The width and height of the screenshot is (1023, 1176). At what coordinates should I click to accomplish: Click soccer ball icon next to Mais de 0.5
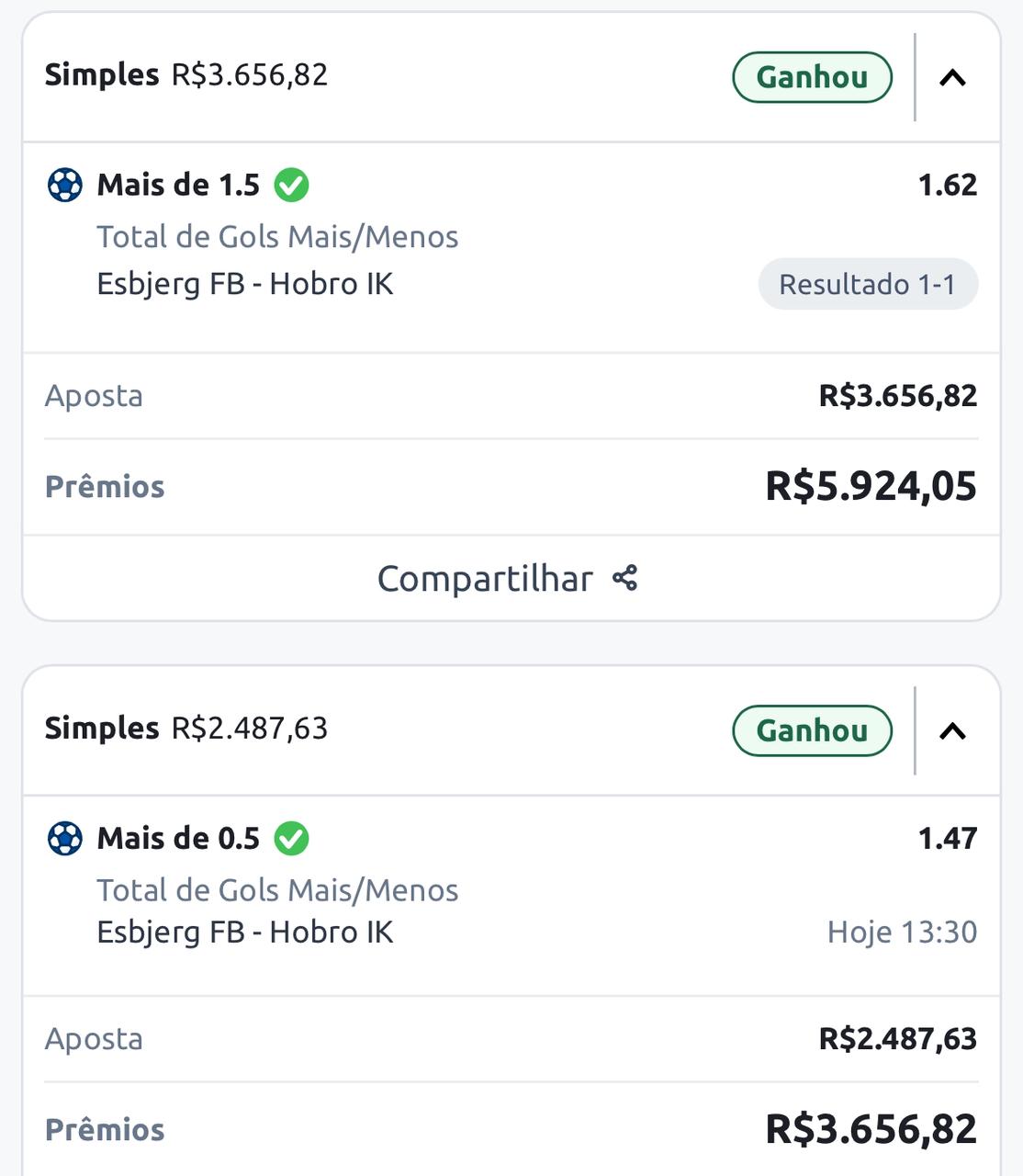[65, 839]
